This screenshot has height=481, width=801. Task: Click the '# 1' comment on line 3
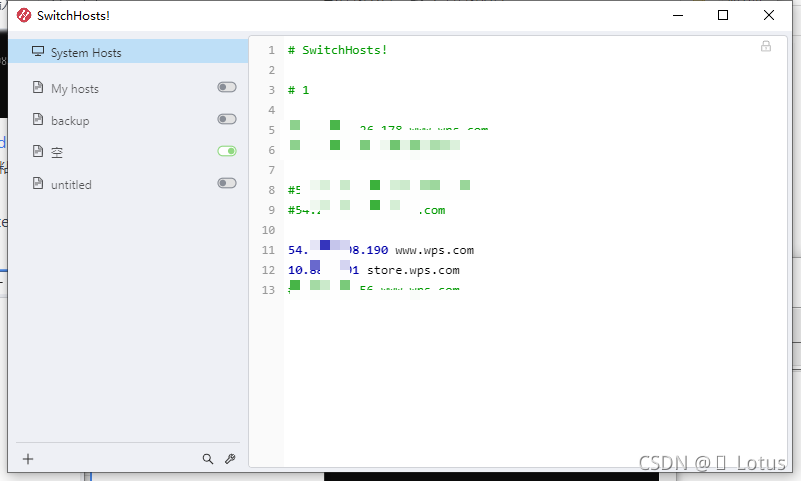coord(298,90)
